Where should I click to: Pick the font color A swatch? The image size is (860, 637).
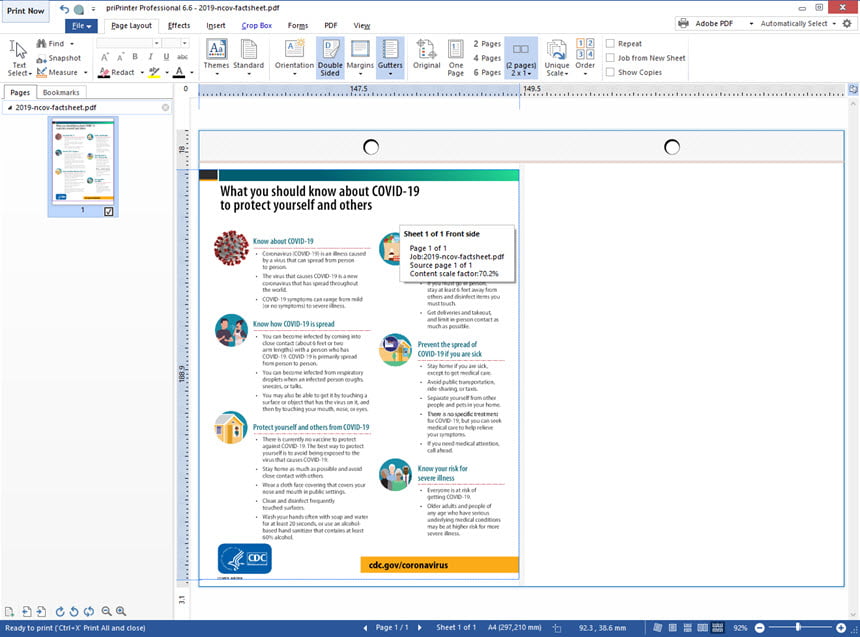coord(179,72)
